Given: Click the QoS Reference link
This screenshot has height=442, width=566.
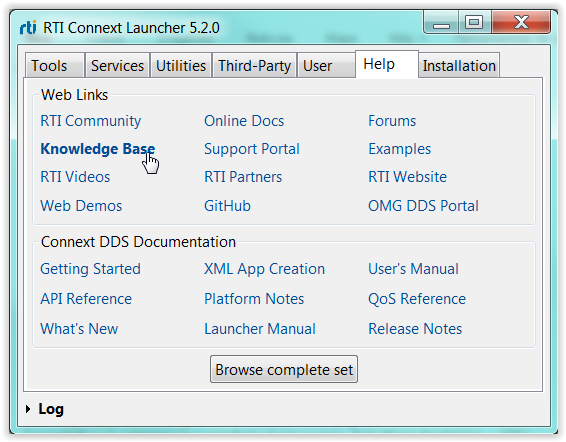Looking at the screenshot, I should [x=417, y=299].
